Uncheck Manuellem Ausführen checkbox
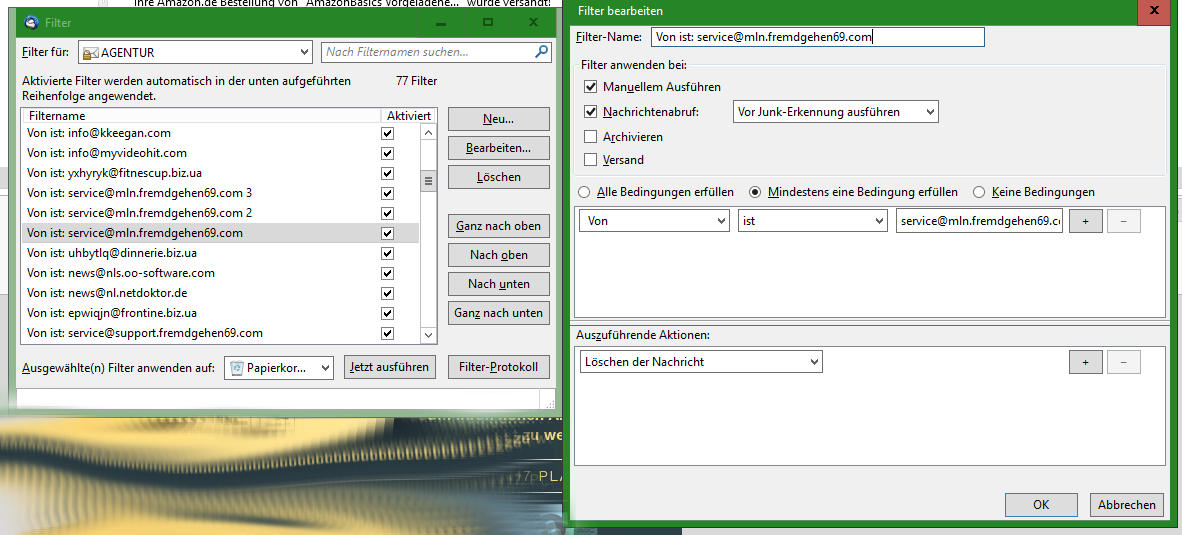 [591, 87]
